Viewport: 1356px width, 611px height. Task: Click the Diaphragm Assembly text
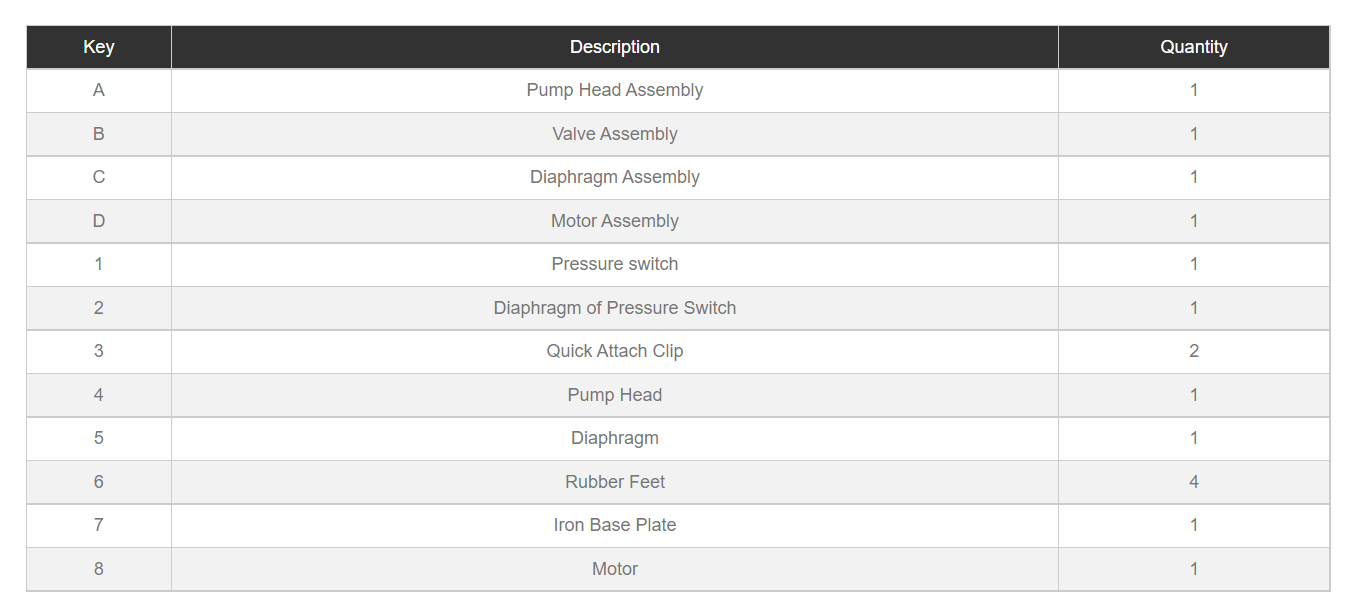click(615, 177)
